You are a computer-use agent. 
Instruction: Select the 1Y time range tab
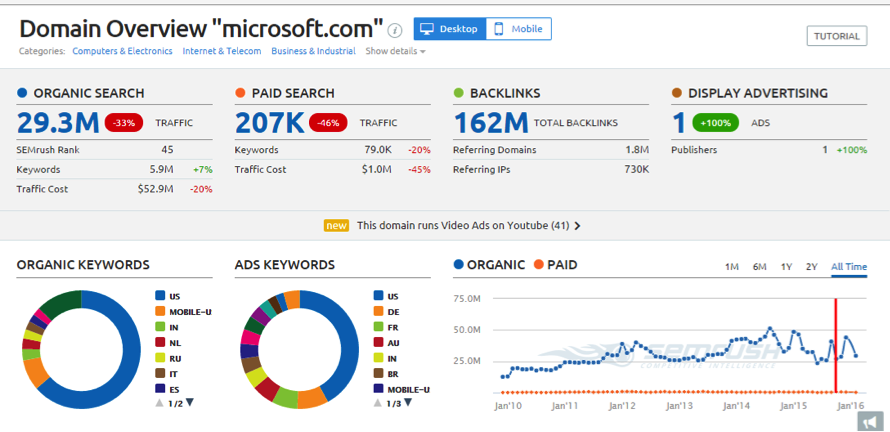point(786,266)
